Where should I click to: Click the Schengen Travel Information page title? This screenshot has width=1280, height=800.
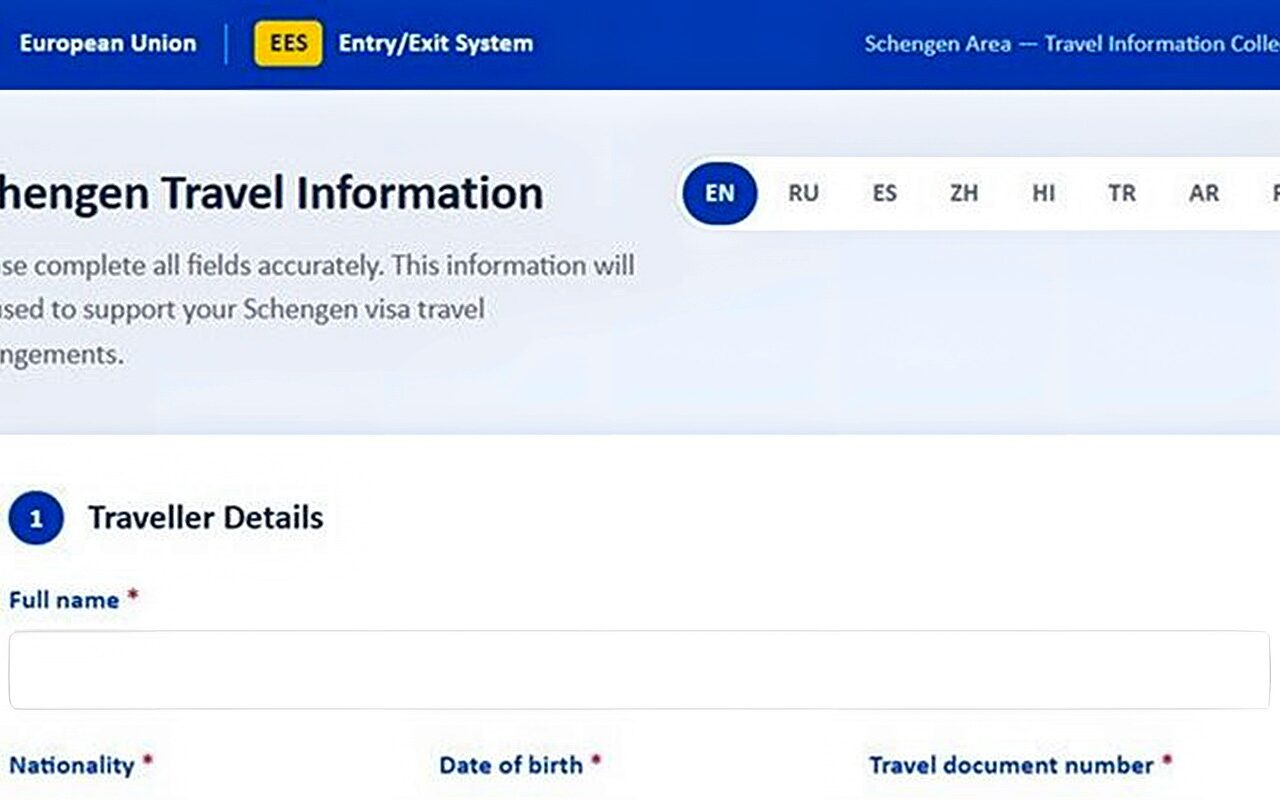[x=272, y=193]
